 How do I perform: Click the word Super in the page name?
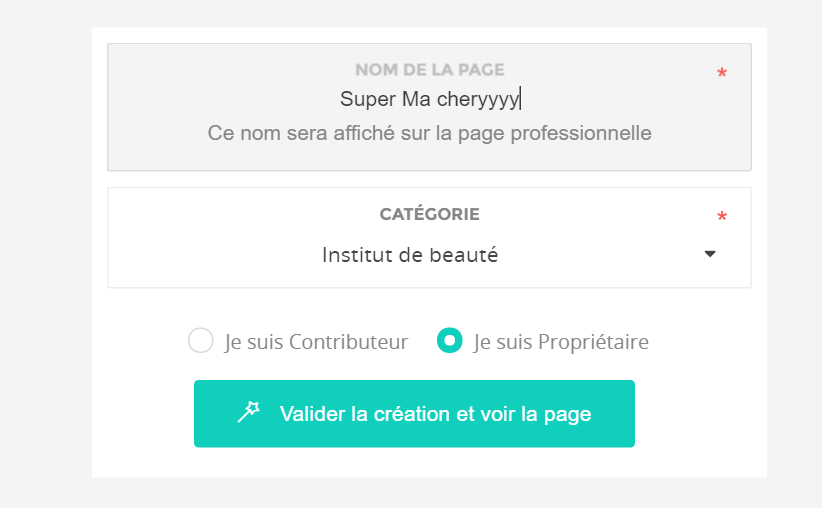pyautogui.click(x=367, y=99)
